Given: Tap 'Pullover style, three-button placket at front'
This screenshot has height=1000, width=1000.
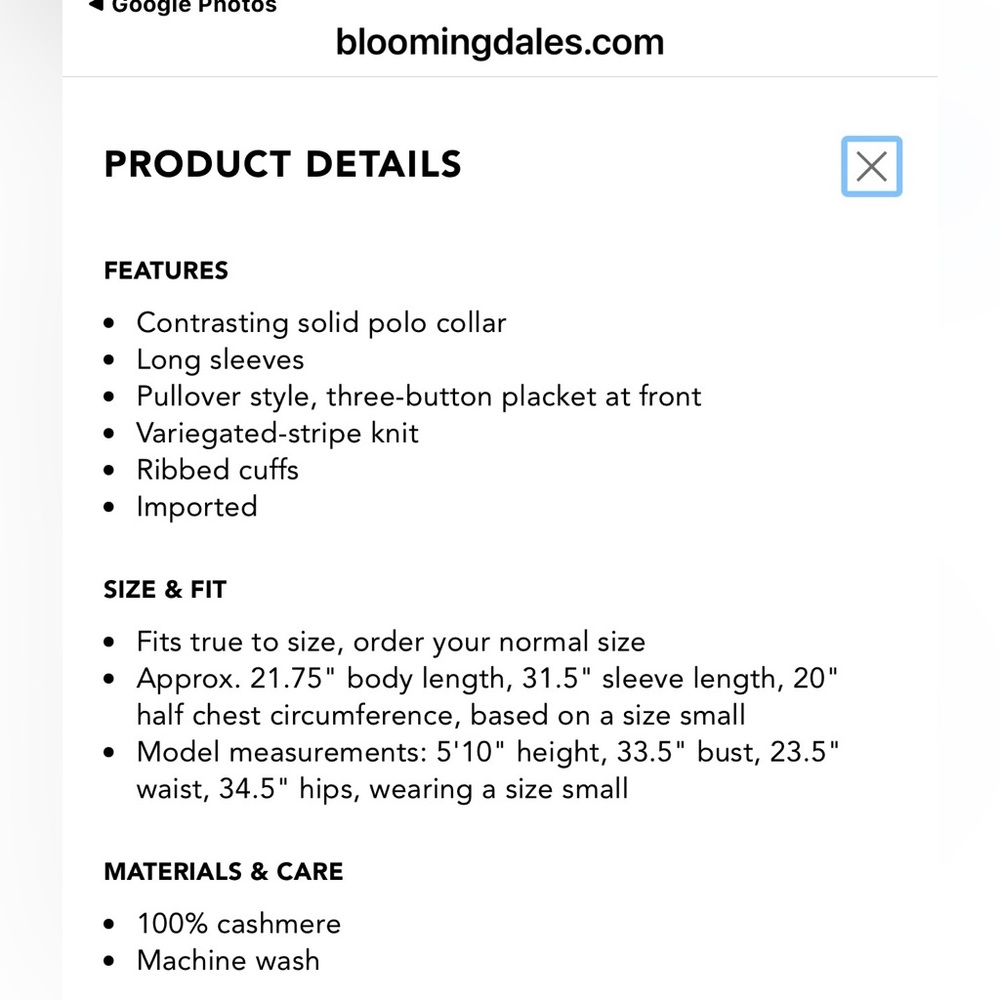Looking at the screenshot, I should 419,397.
